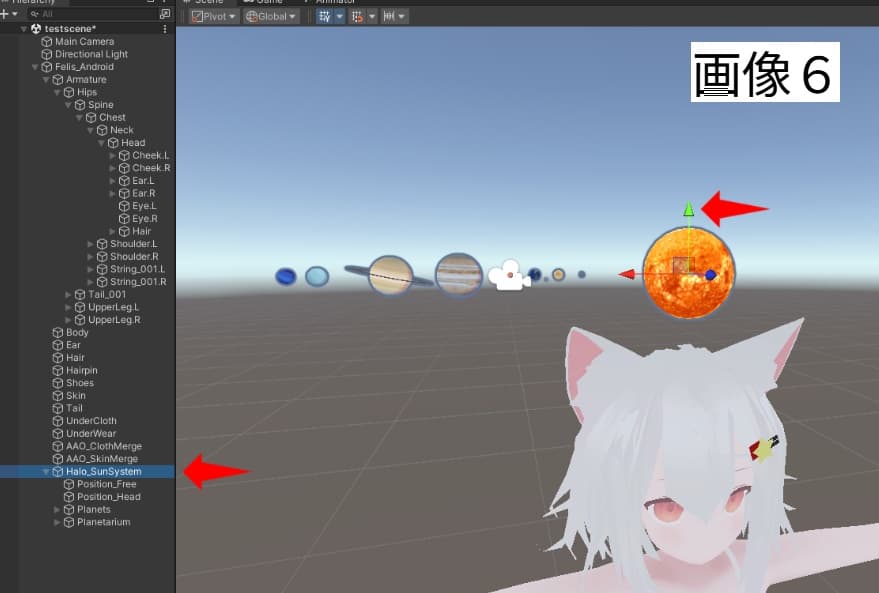
Task: Select the Tail mesh object row
Action: 88,409
